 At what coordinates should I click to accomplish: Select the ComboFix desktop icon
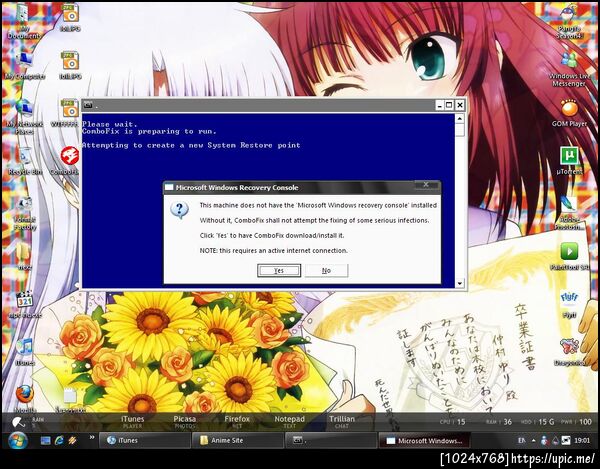(70, 161)
